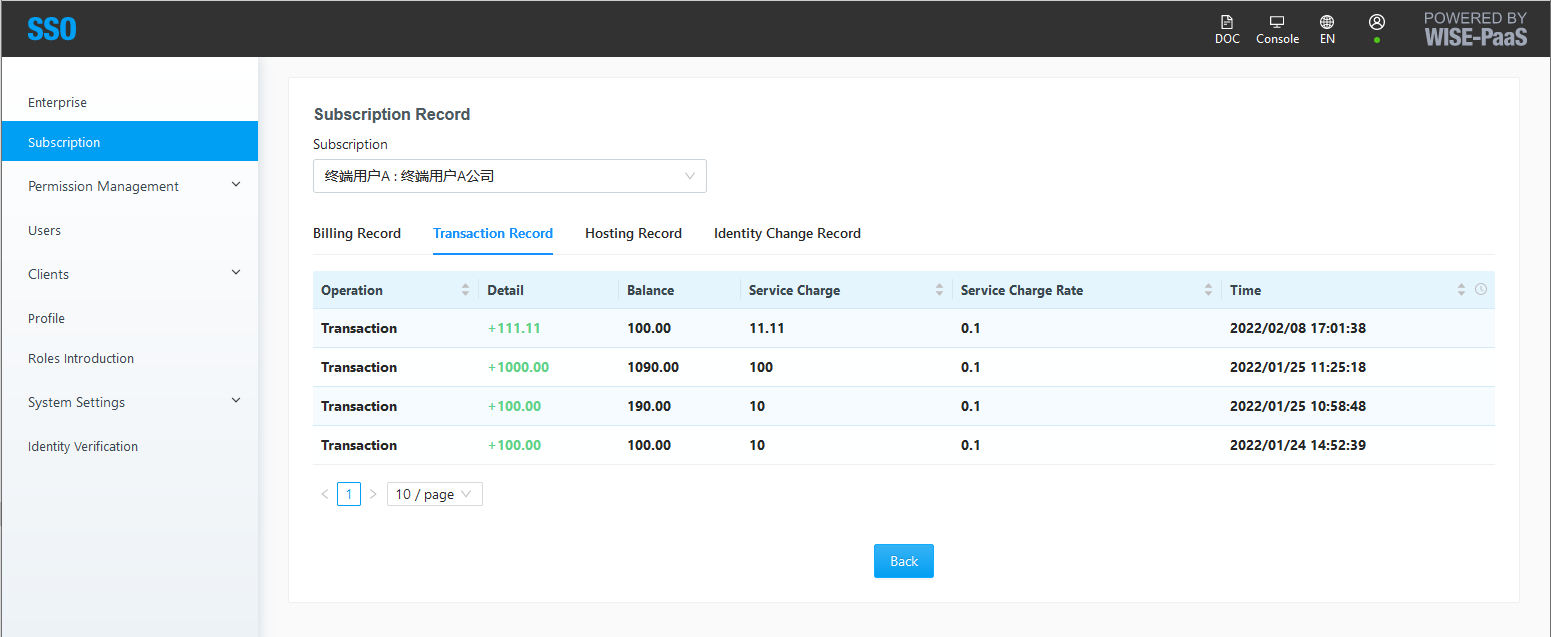Switch to the Hosting Record tab
1551x637 pixels.
point(633,233)
